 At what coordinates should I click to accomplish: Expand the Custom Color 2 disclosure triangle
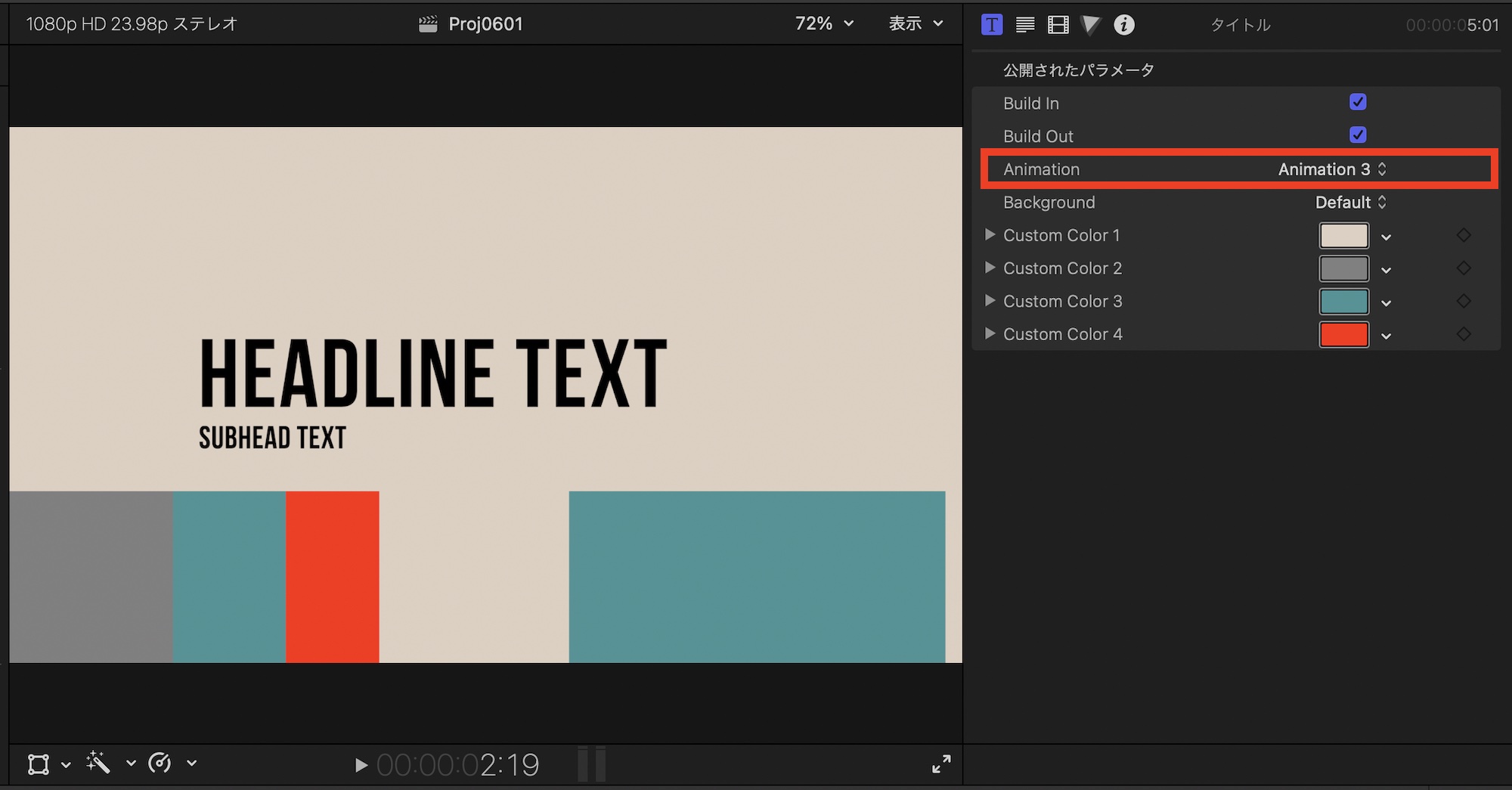point(990,268)
